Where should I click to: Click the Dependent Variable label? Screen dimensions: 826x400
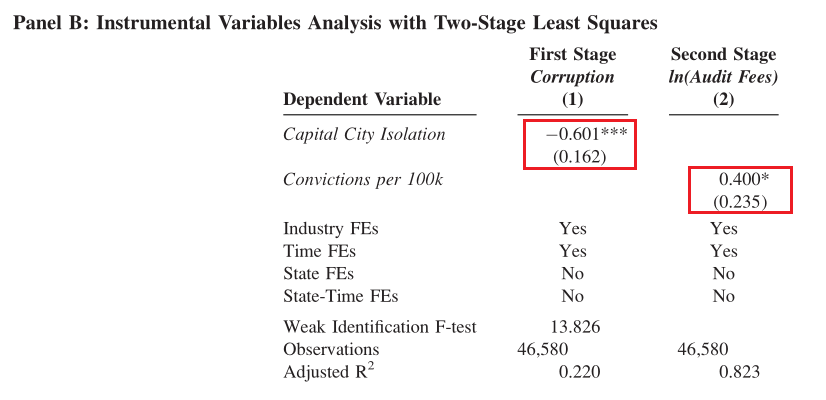(362, 99)
